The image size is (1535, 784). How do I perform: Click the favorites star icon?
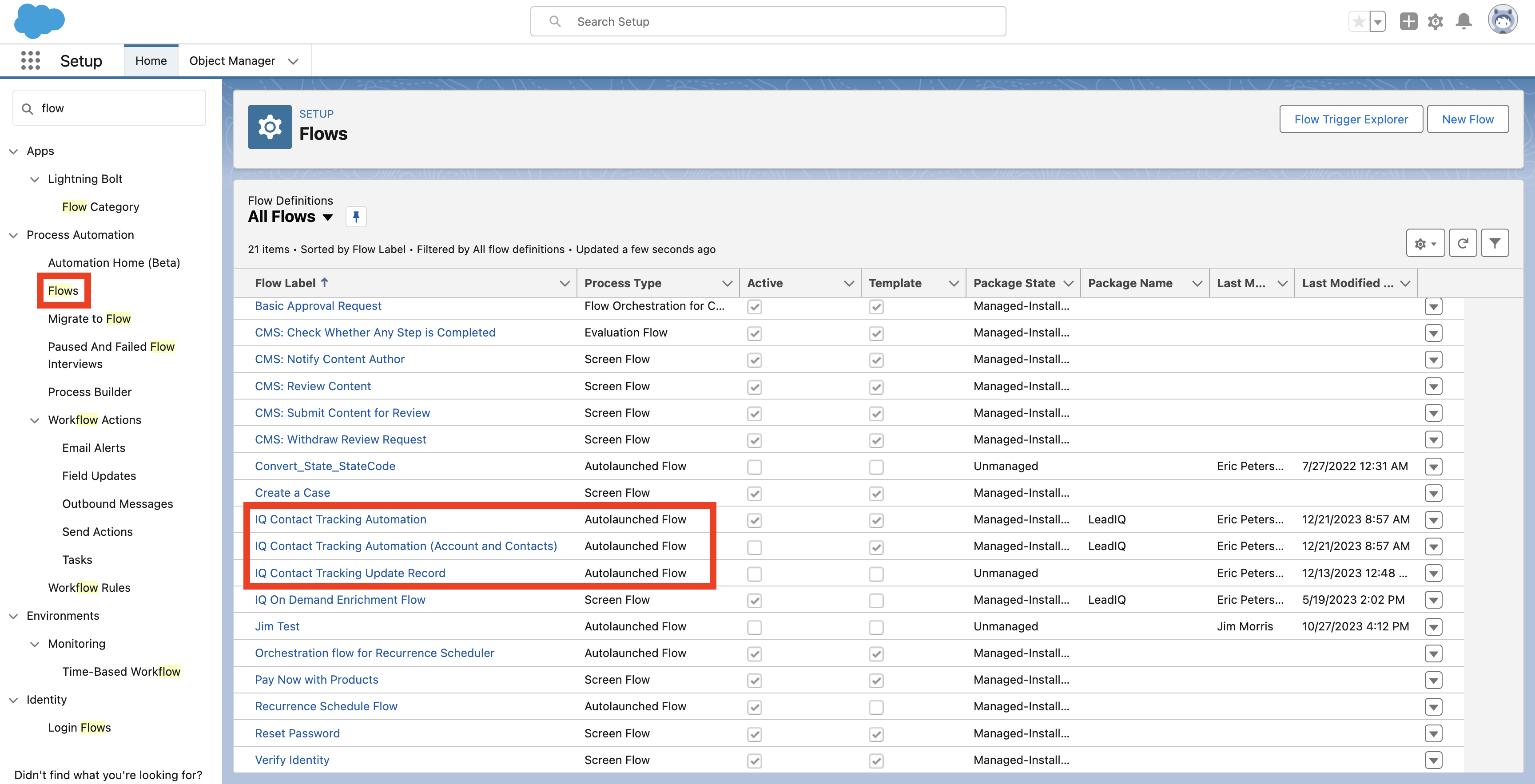1358,22
